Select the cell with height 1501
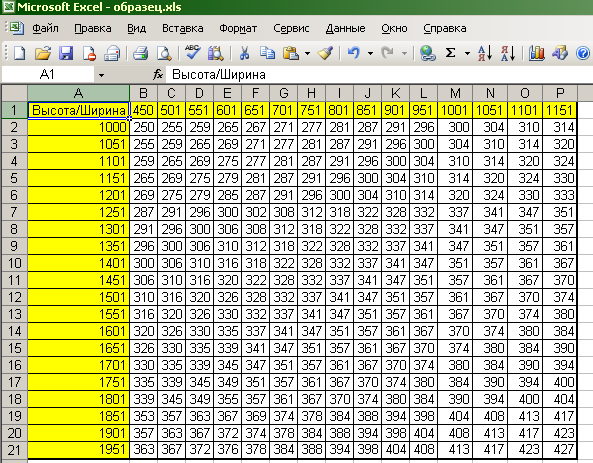This screenshot has width=593, height=463. [x=79, y=297]
